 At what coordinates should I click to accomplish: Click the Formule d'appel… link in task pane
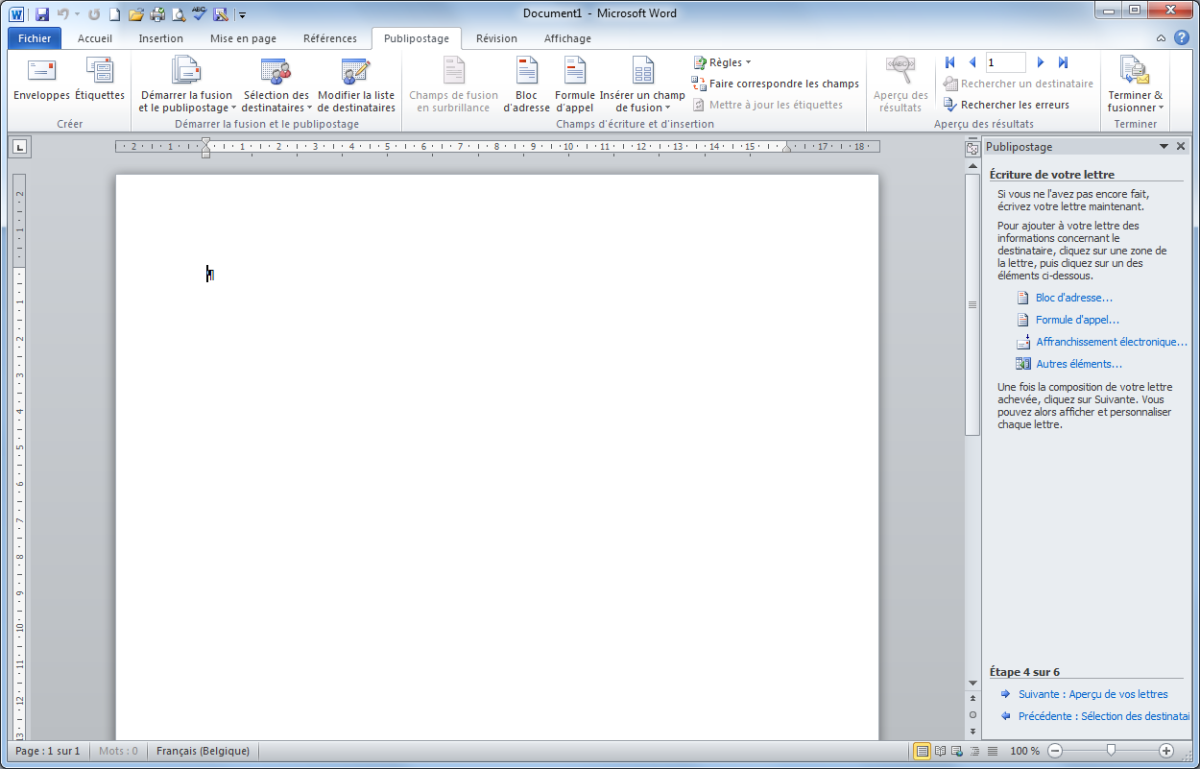(1077, 320)
